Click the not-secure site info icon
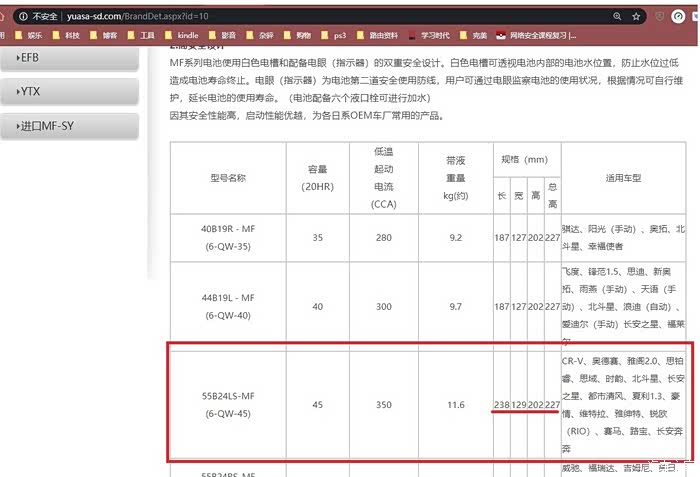Screen dimensions: 700x477 point(23,17)
